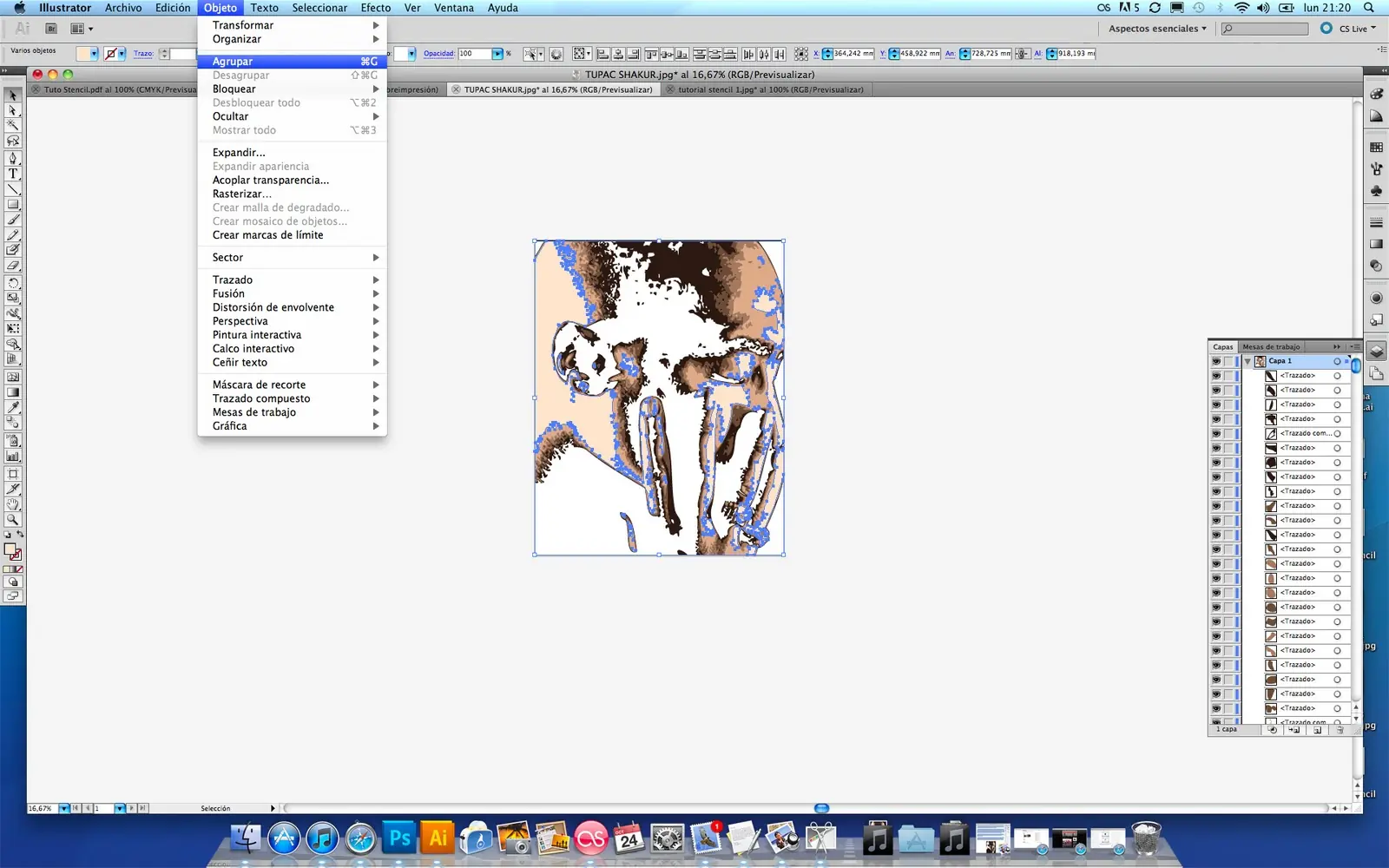Click the Trazo link in control bar

[143, 54]
